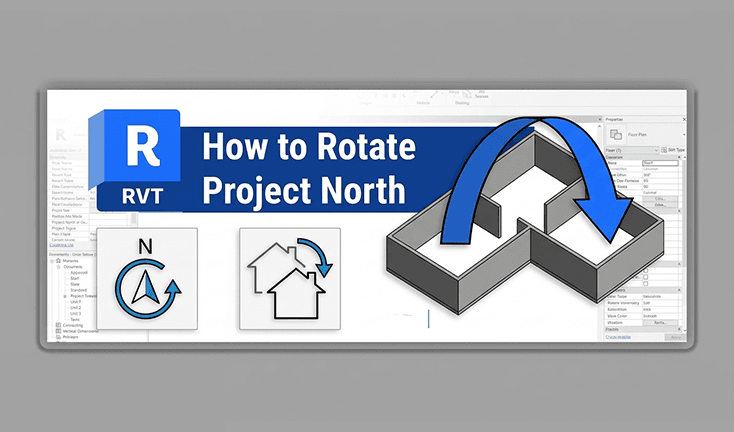Click the Apply button in Properties
The height and width of the screenshot is (432, 734).
point(675,337)
